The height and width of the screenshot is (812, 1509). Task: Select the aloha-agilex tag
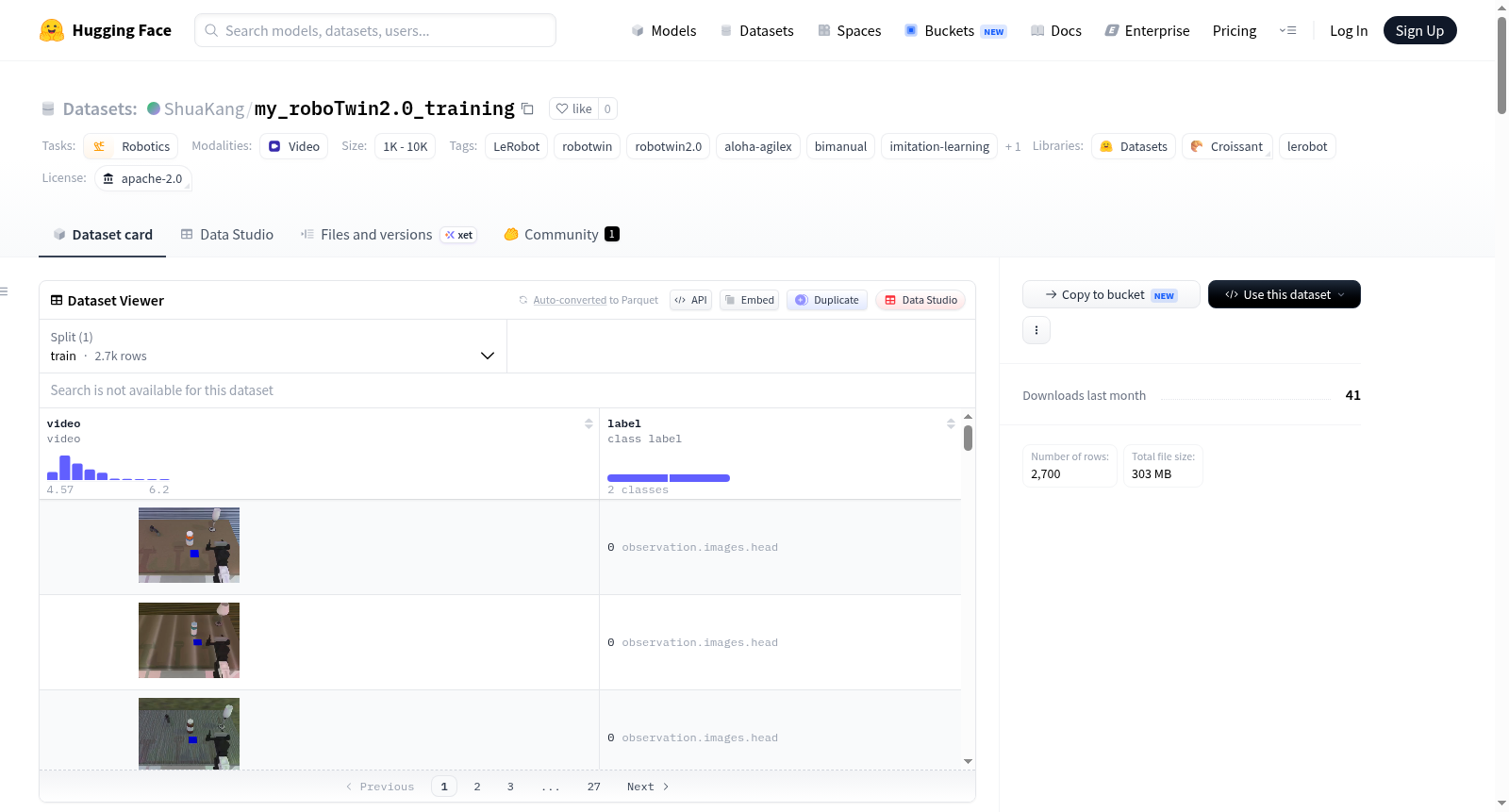[x=758, y=146]
